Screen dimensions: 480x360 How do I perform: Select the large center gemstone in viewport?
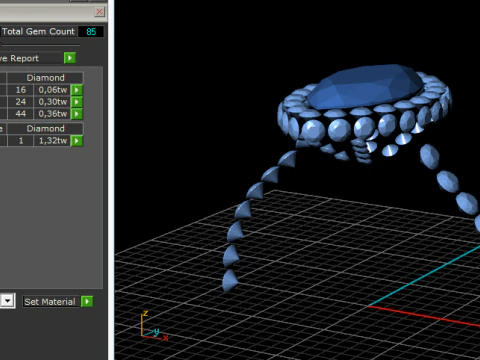point(365,87)
